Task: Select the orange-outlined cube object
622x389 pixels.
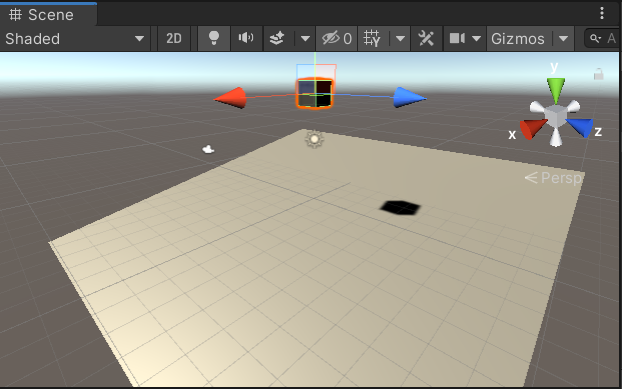Action: (315, 93)
